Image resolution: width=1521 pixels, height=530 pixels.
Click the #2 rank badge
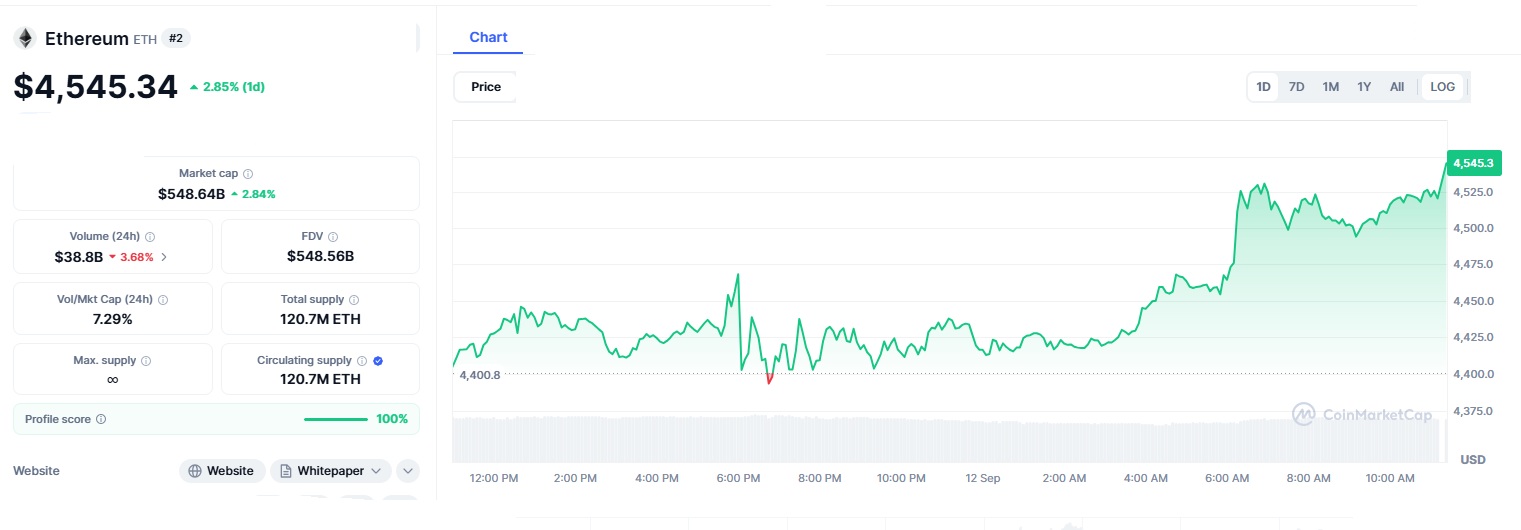176,38
